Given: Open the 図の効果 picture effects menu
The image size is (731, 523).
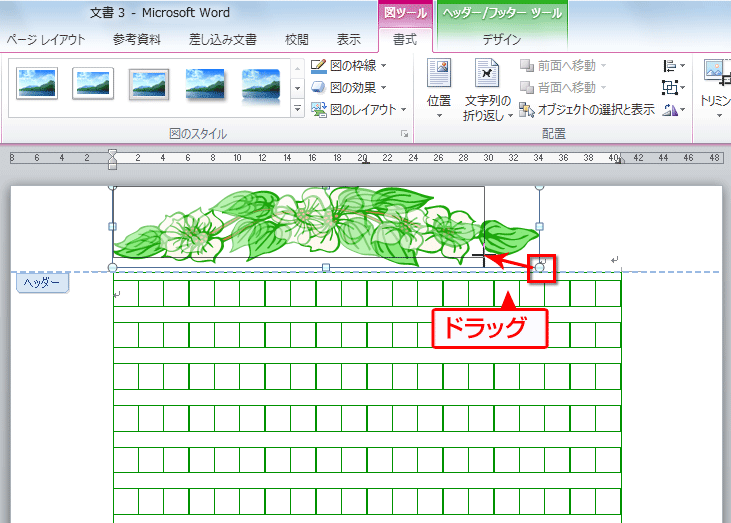Looking at the screenshot, I should click(x=348, y=87).
